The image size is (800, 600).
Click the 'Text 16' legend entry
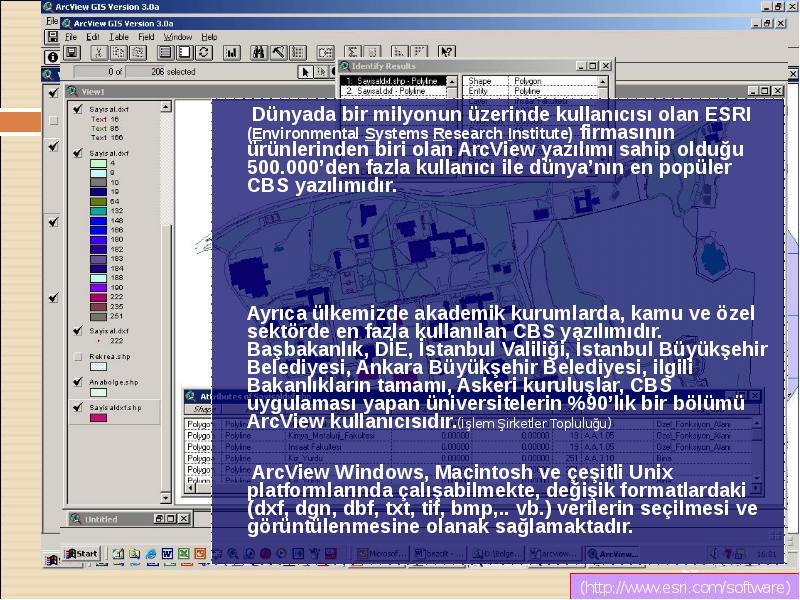(105, 119)
